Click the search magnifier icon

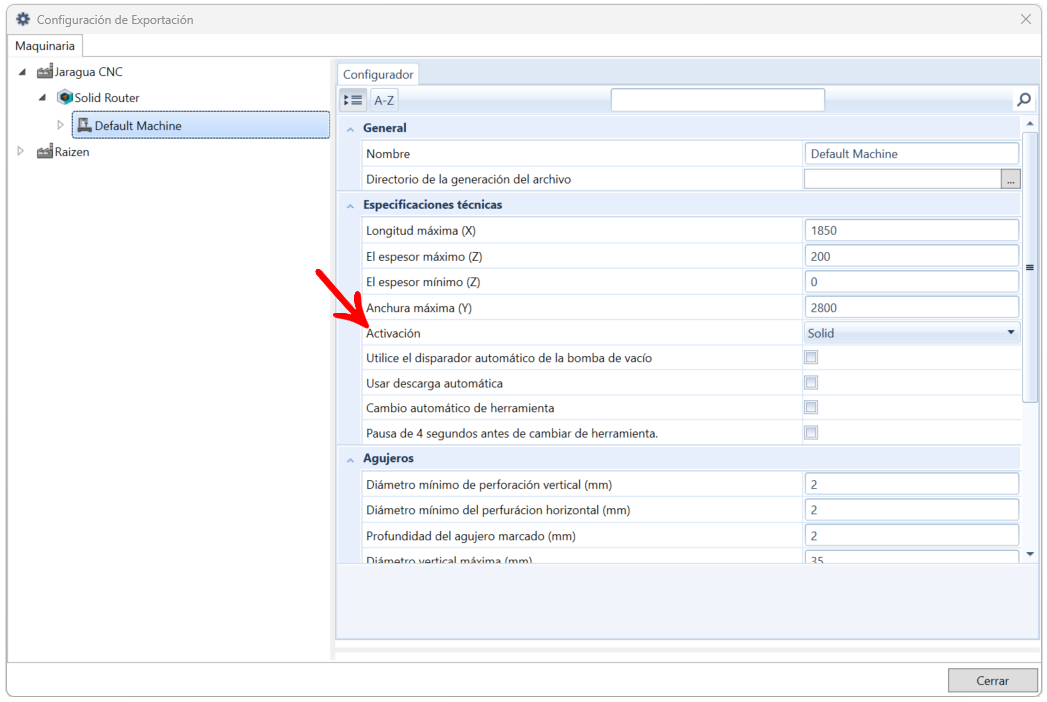click(x=1024, y=100)
